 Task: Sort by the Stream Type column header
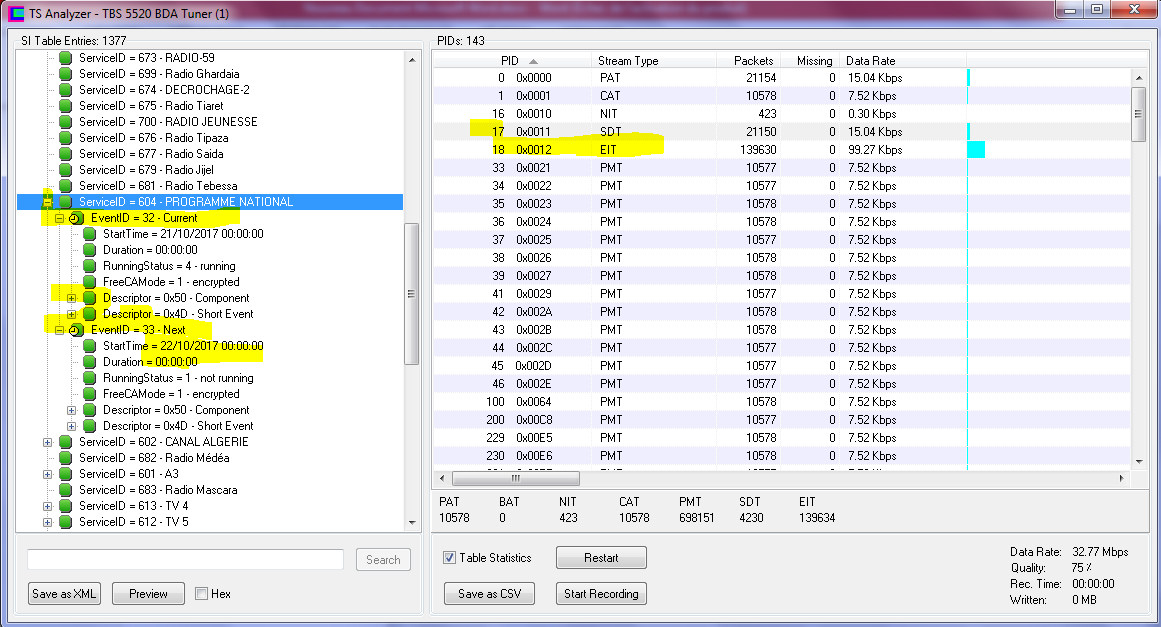[628, 61]
